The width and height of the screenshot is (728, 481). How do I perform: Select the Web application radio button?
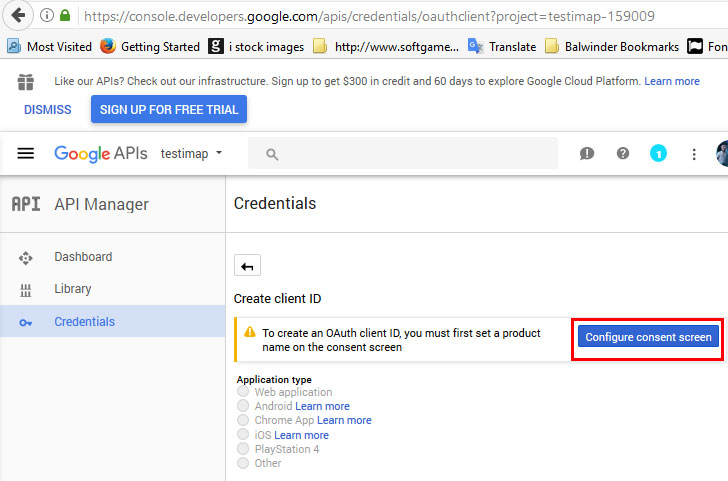coord(243,393)
